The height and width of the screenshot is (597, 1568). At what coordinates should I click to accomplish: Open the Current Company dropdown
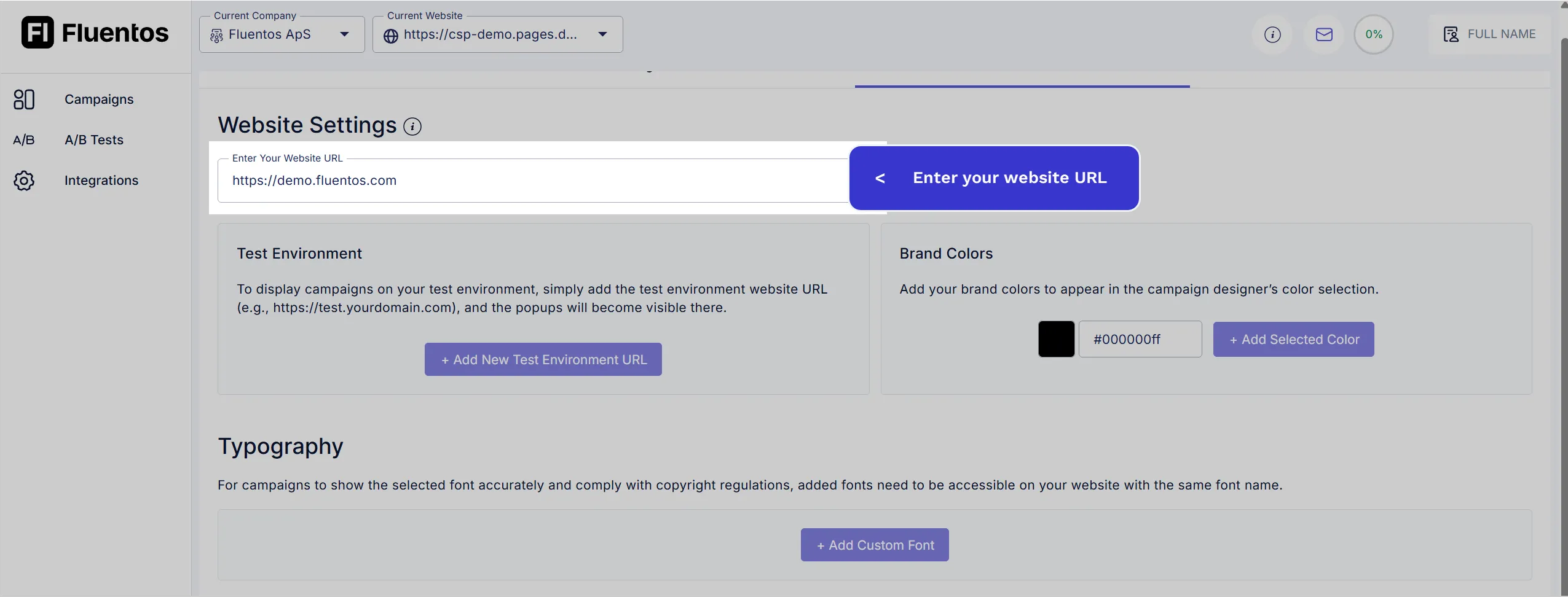click(x=345, y=34)
